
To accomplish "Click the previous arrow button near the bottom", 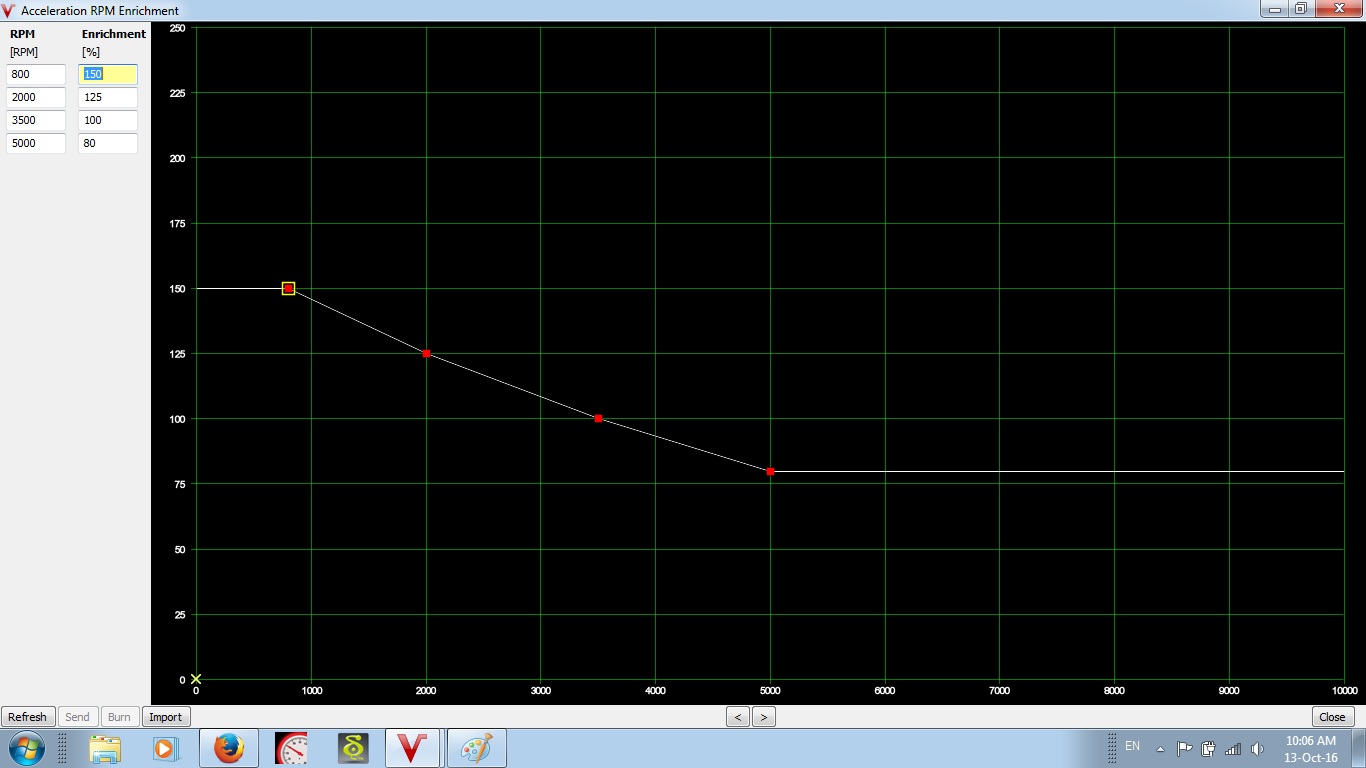I will (x=738, y=717).
